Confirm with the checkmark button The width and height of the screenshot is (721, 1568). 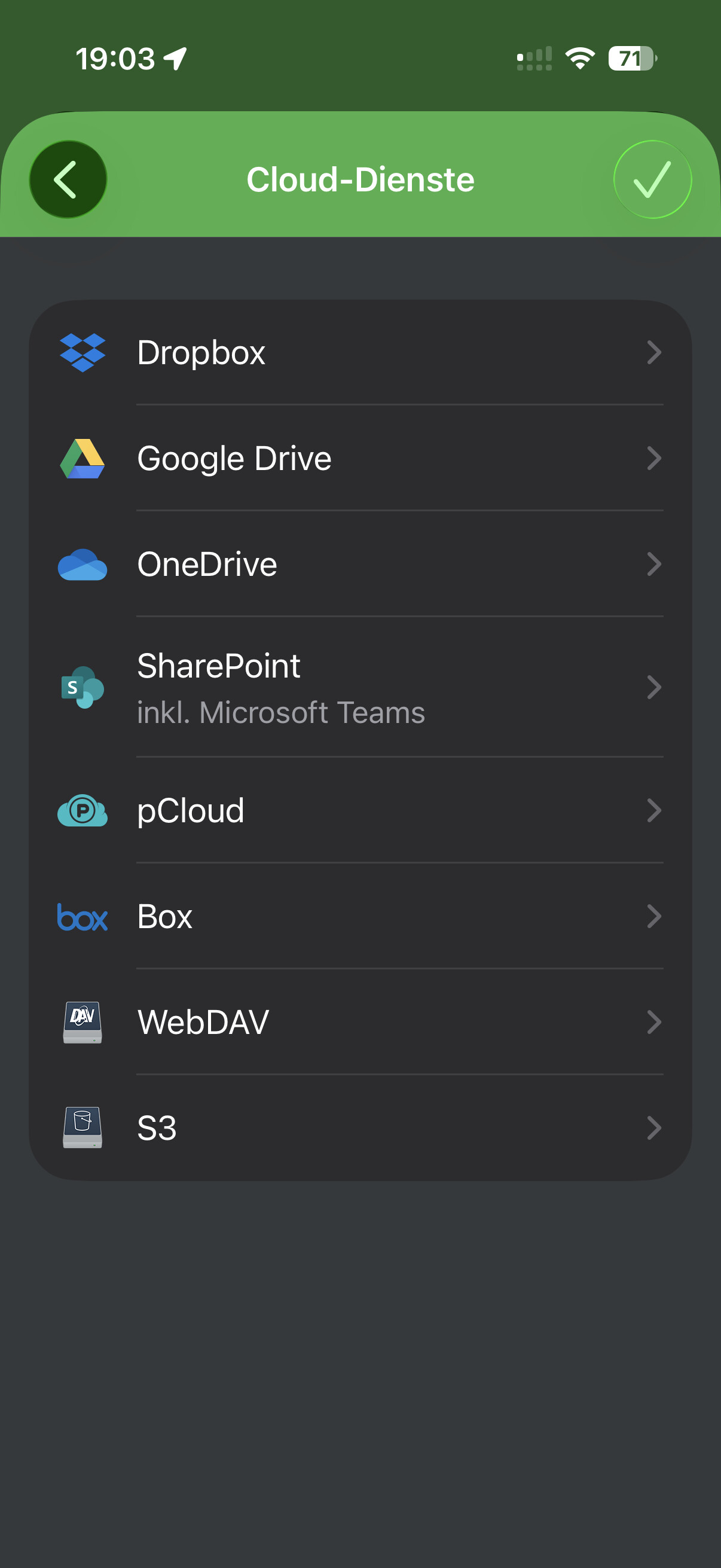(652, 179)
